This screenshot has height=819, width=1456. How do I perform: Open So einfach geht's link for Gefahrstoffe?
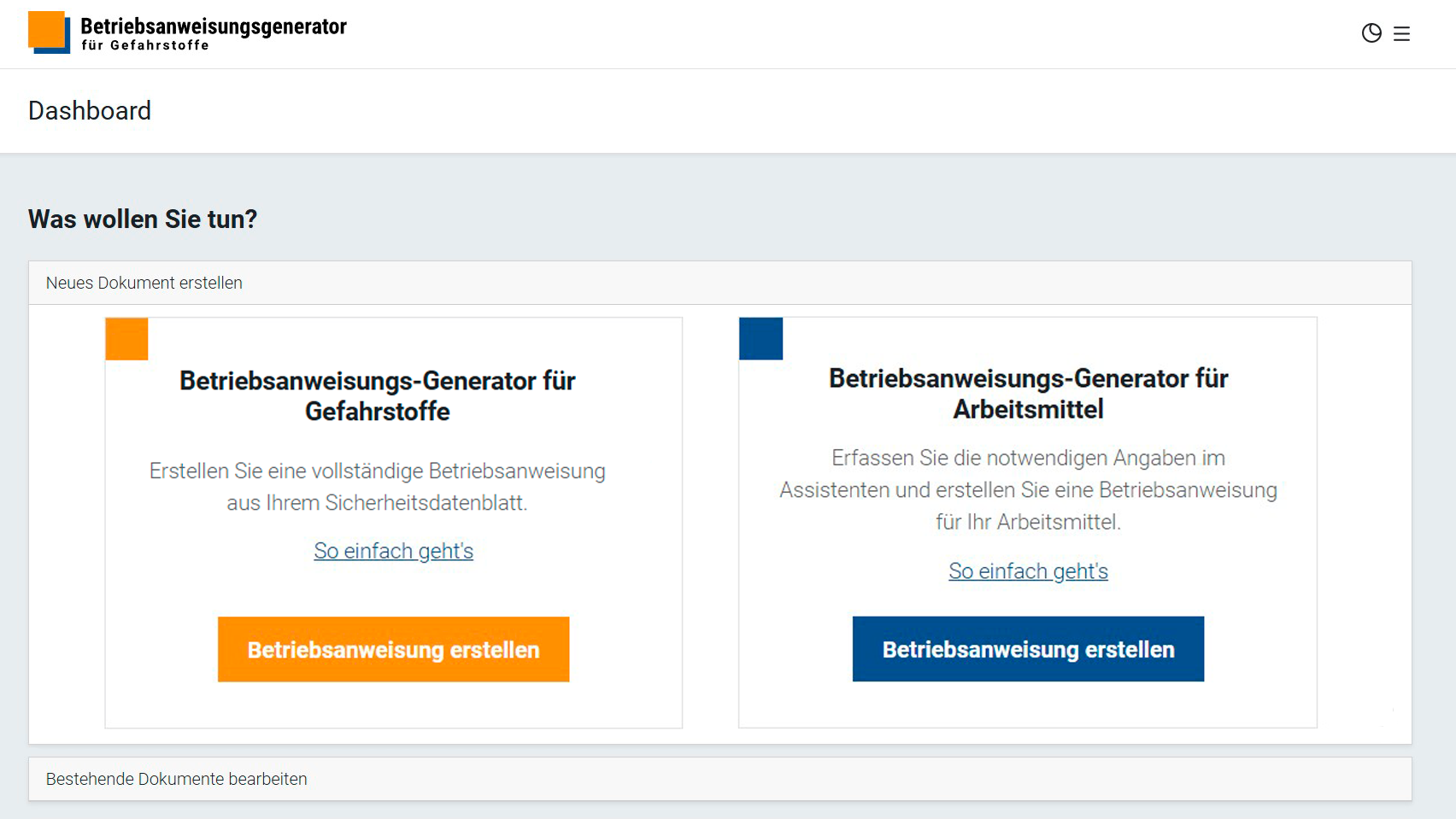point(393,551)
